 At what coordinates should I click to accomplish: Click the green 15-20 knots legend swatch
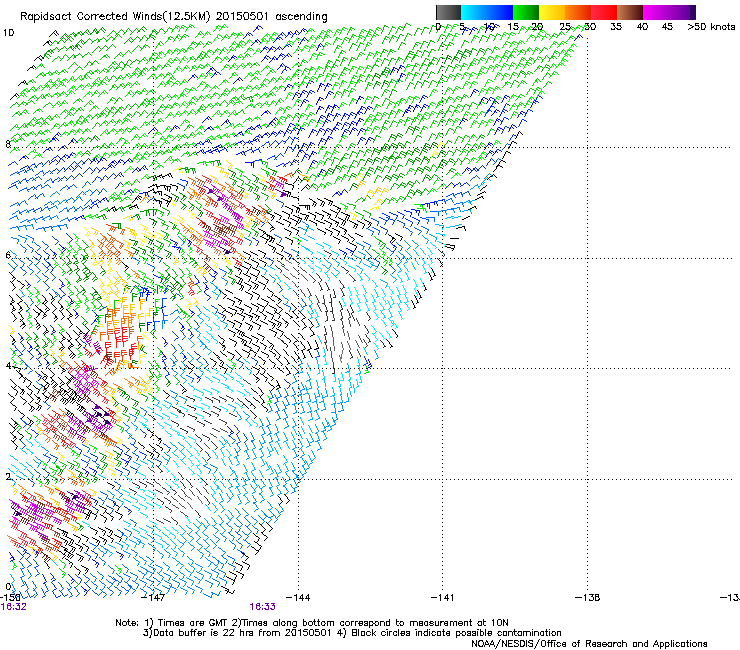[x=526, y=12]
